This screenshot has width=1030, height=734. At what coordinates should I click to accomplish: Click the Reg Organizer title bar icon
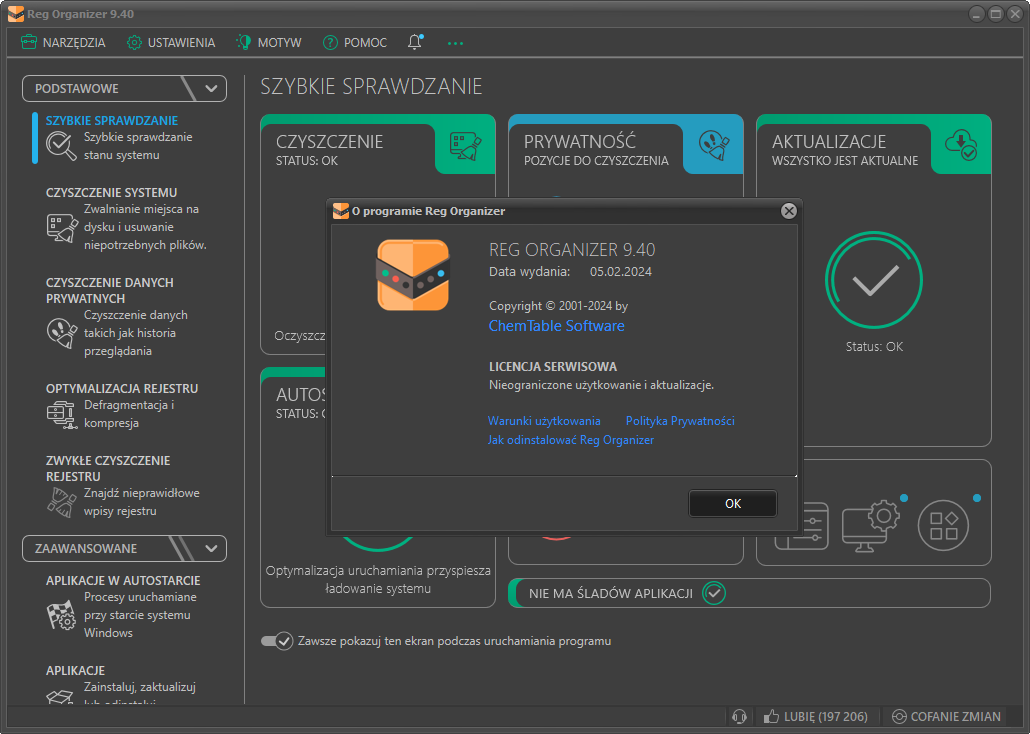(16, 14)
